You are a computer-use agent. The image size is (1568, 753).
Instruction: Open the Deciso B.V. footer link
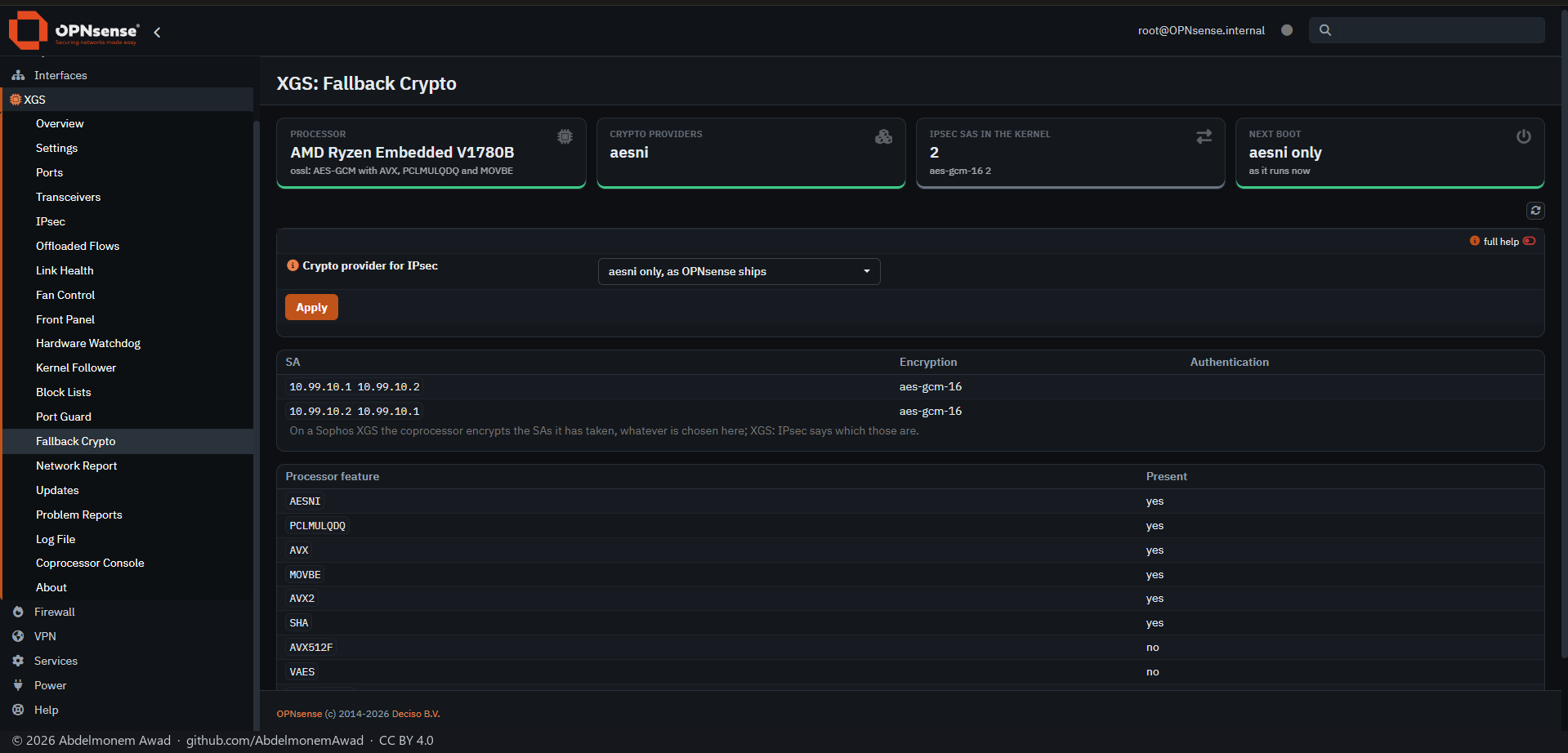[x=416, y=714]
